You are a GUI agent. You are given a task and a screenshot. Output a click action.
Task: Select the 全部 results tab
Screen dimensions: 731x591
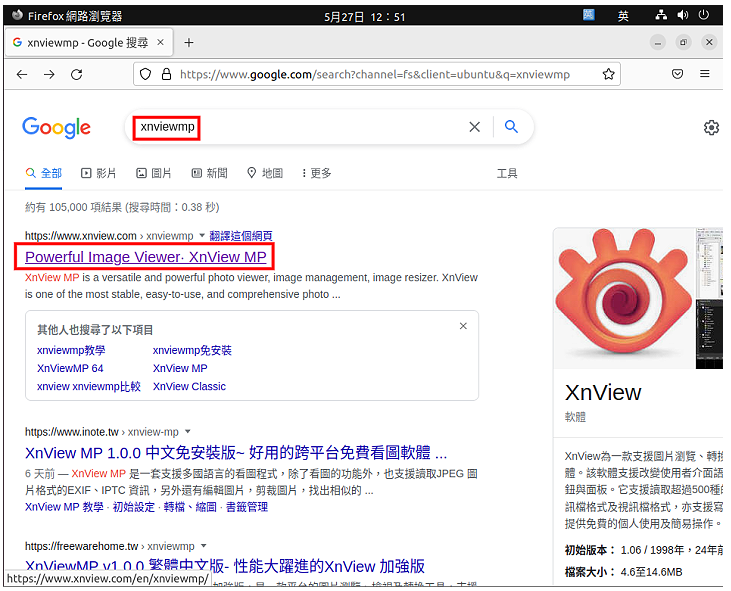(44, 173)
